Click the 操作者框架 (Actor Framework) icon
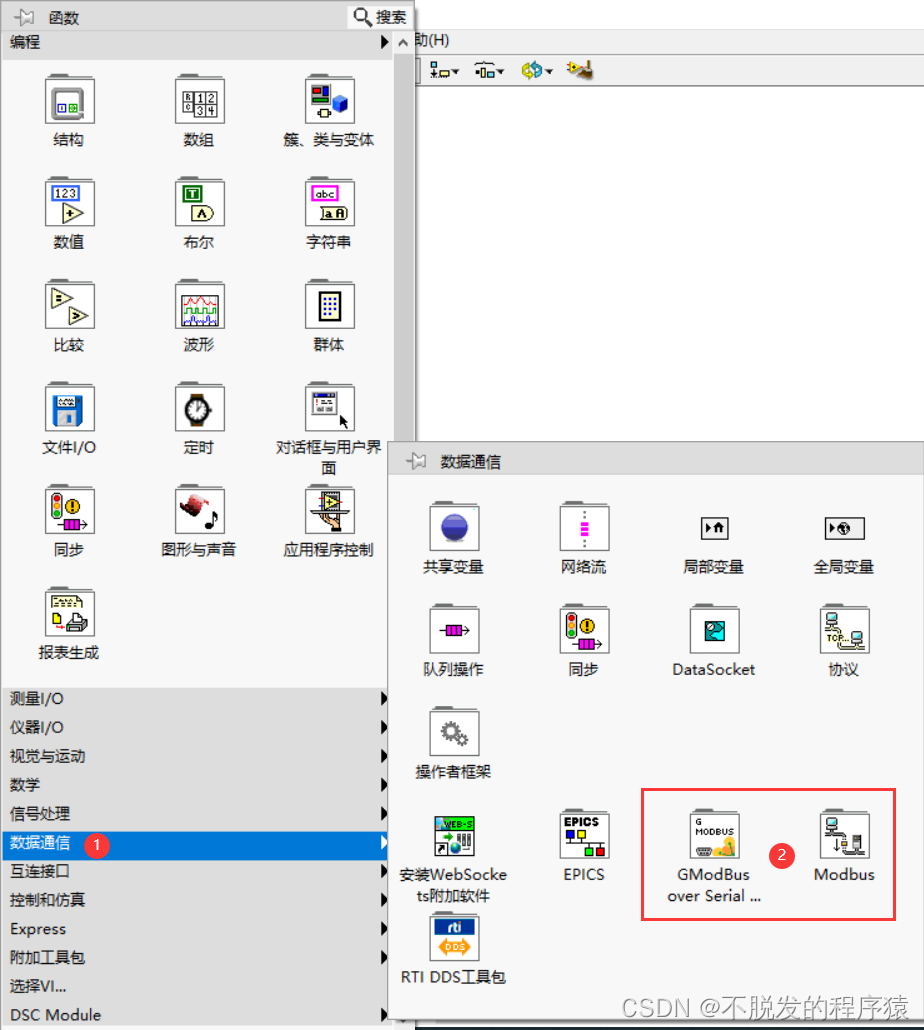Screen dimensions: 924x1030 (453, 732)
